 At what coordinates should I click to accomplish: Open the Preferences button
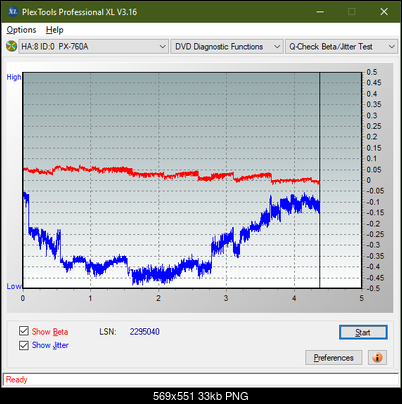tap(334, 358)
